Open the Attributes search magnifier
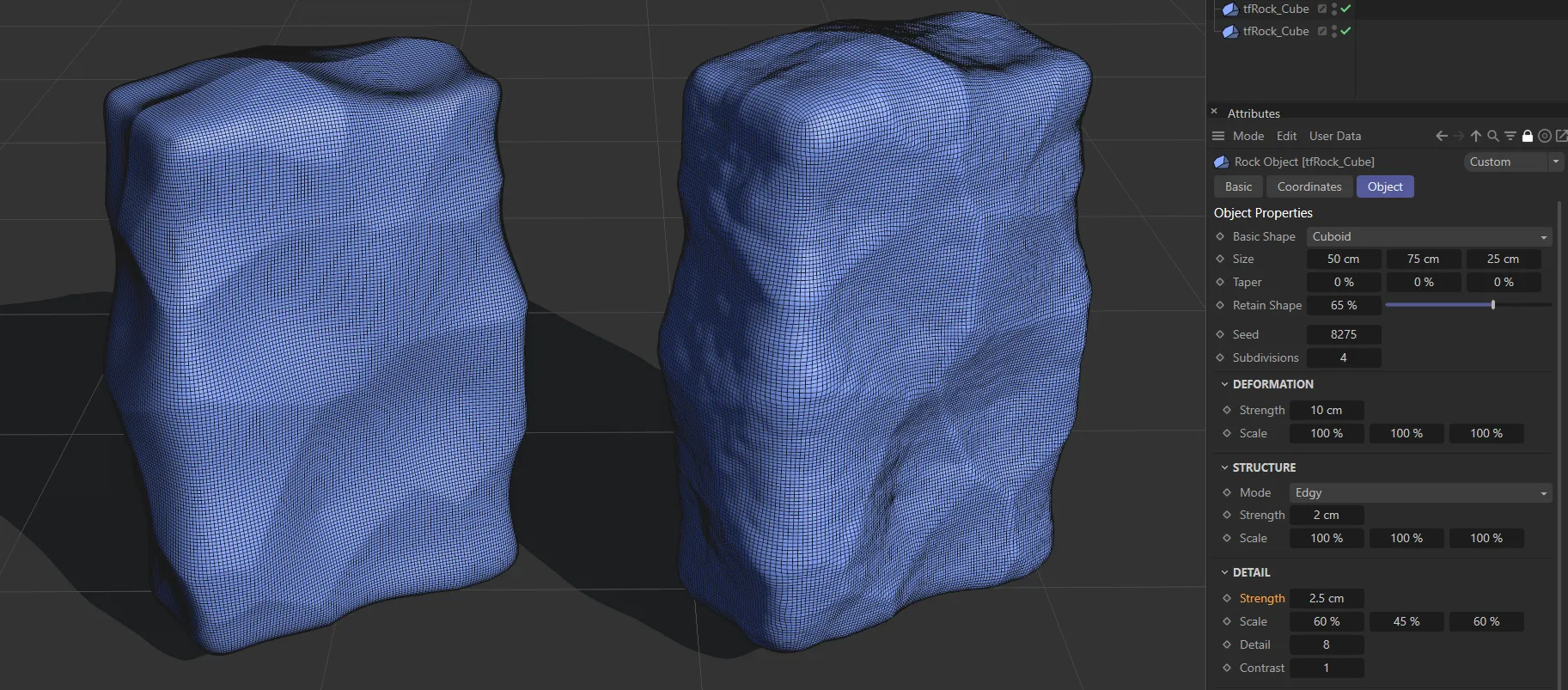Viewport: 1568px width, 690px height. click(1493, 136)
